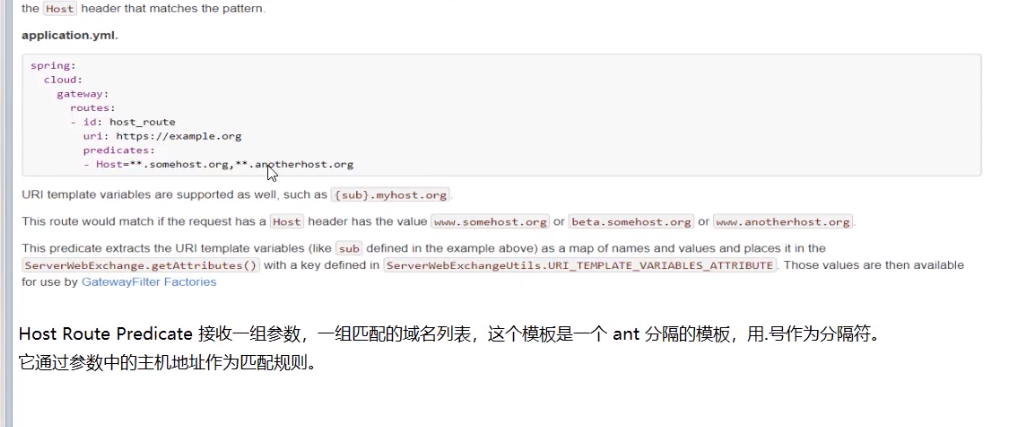1035x427 pixels.
Task: Click the gateway: key in YAML snippet
Action: [83, 94]
